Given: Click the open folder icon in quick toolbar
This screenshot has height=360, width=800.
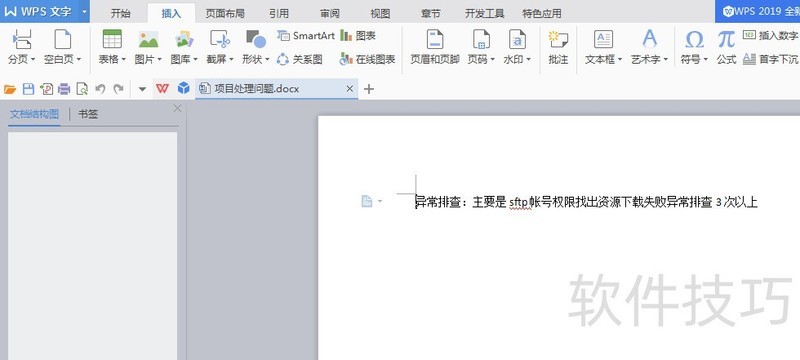Looking at the screenshot, I should click(10, 89).
